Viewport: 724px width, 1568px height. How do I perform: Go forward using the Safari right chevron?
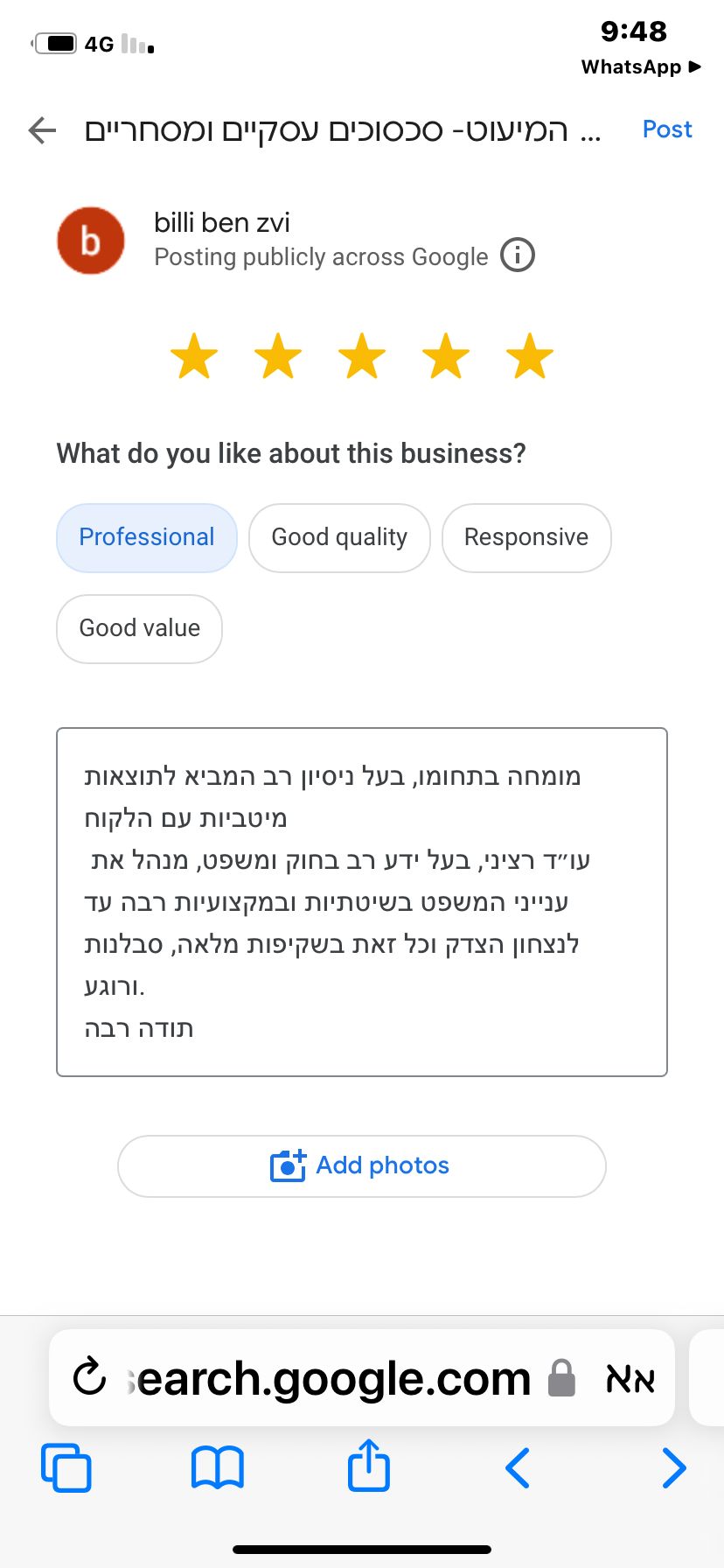click(673, 1468)
